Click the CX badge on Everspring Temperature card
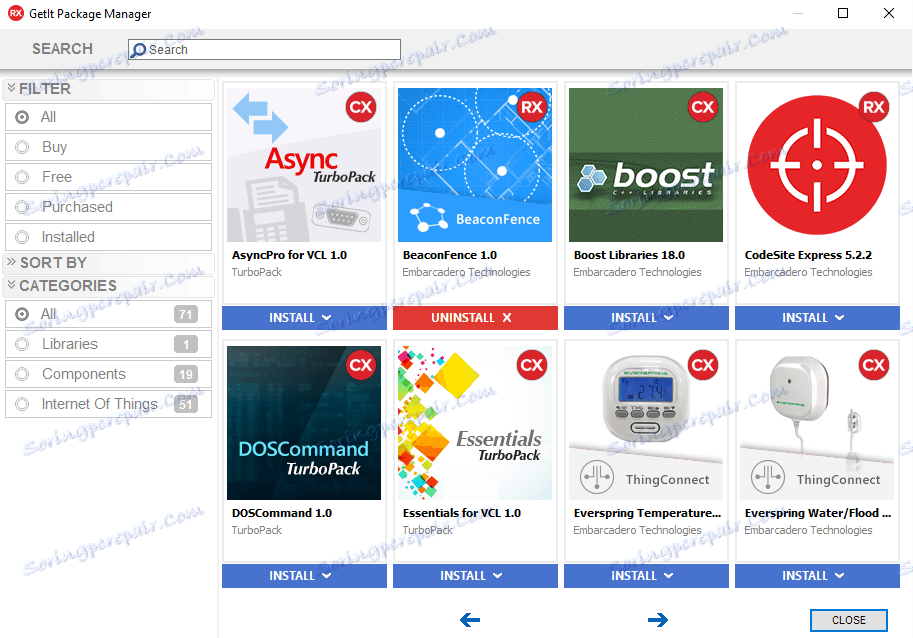Screen dimensions: 913x638 click(x=703, y=365)
